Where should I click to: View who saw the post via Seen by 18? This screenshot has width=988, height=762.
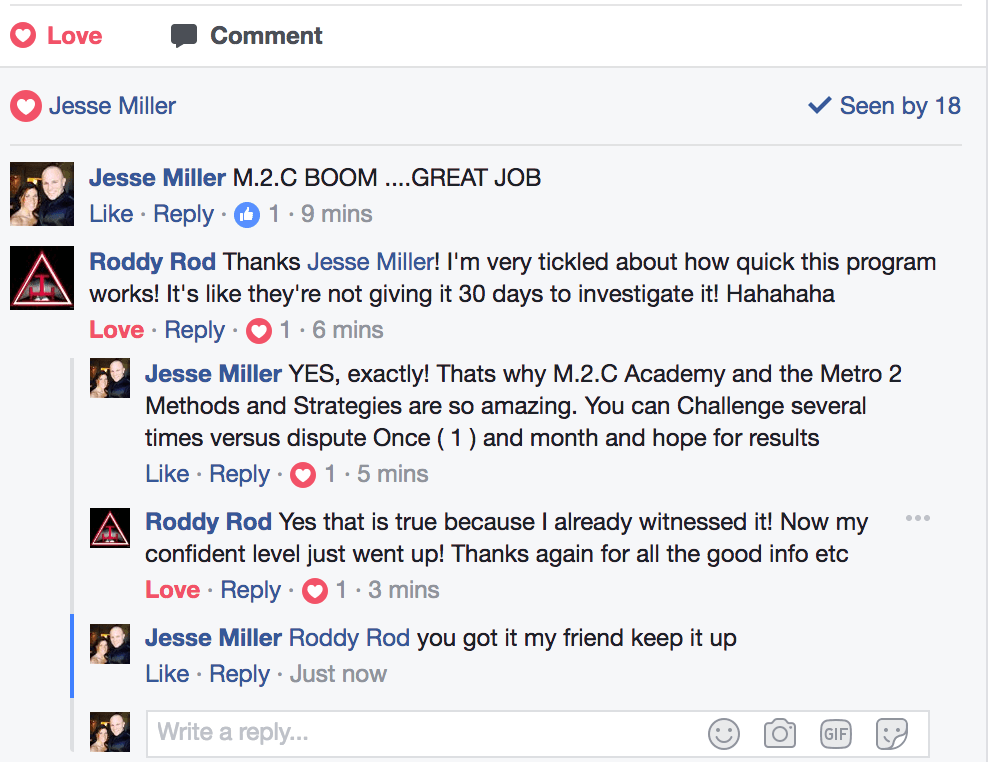[x=884, y=106]
